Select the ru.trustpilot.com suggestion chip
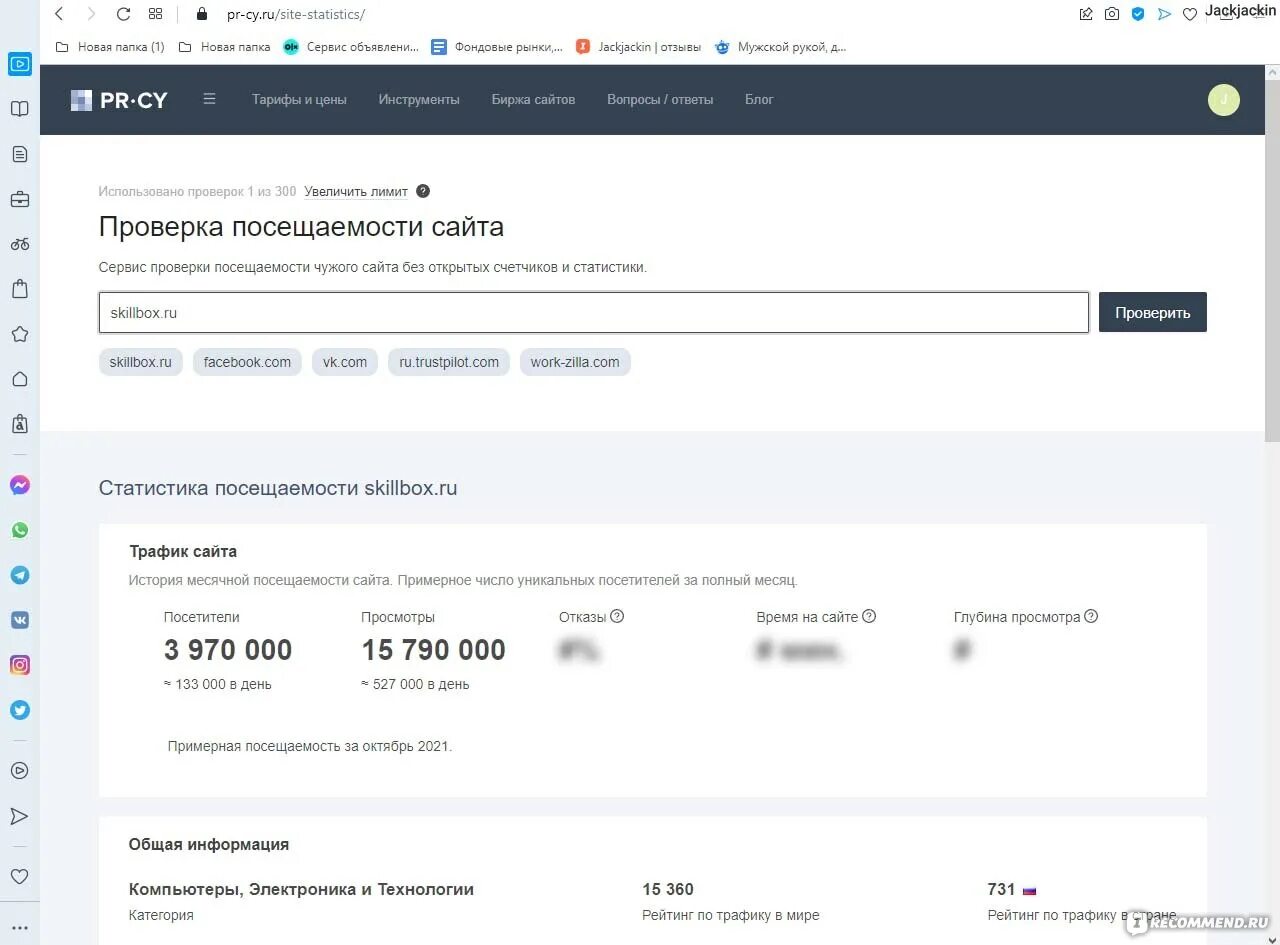Image resolution: width=1280 pixels, height=945 pixels. coord(449,362)
